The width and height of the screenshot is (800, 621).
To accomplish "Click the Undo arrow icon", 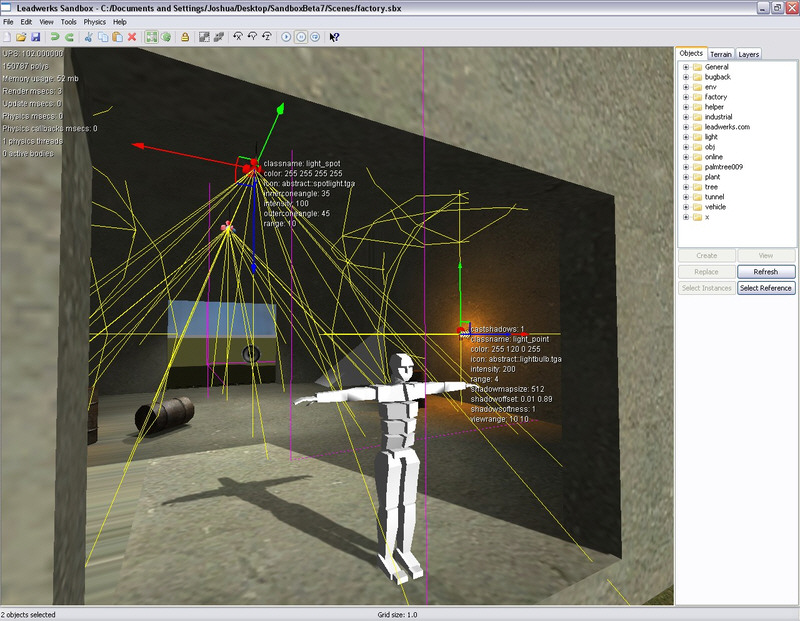I will [x=55, y=37].
